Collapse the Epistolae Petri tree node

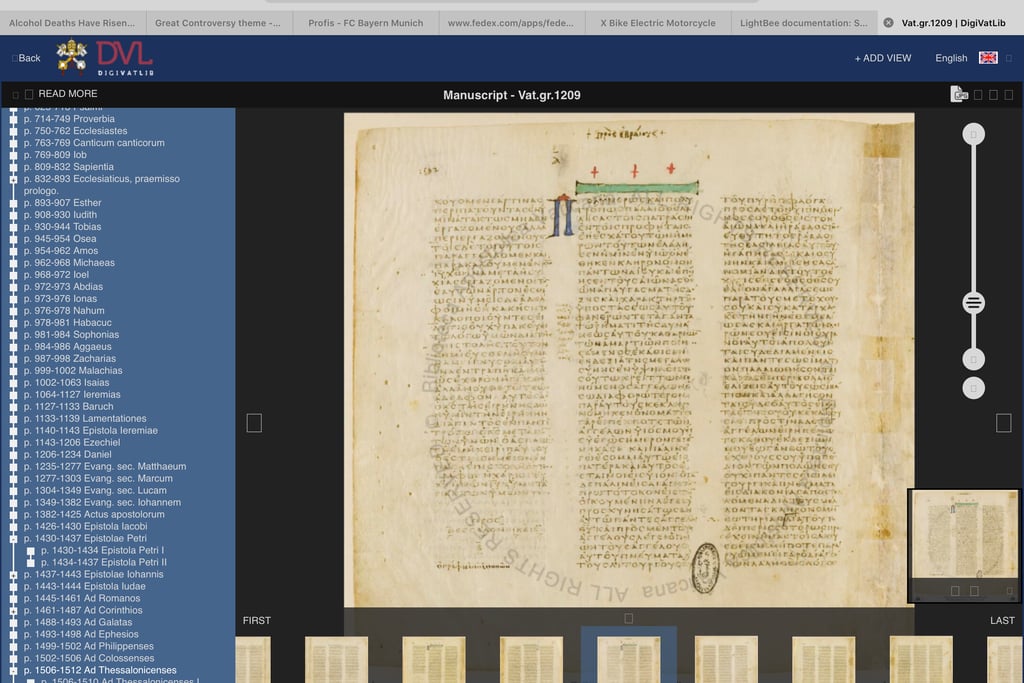tap(13, 539)
